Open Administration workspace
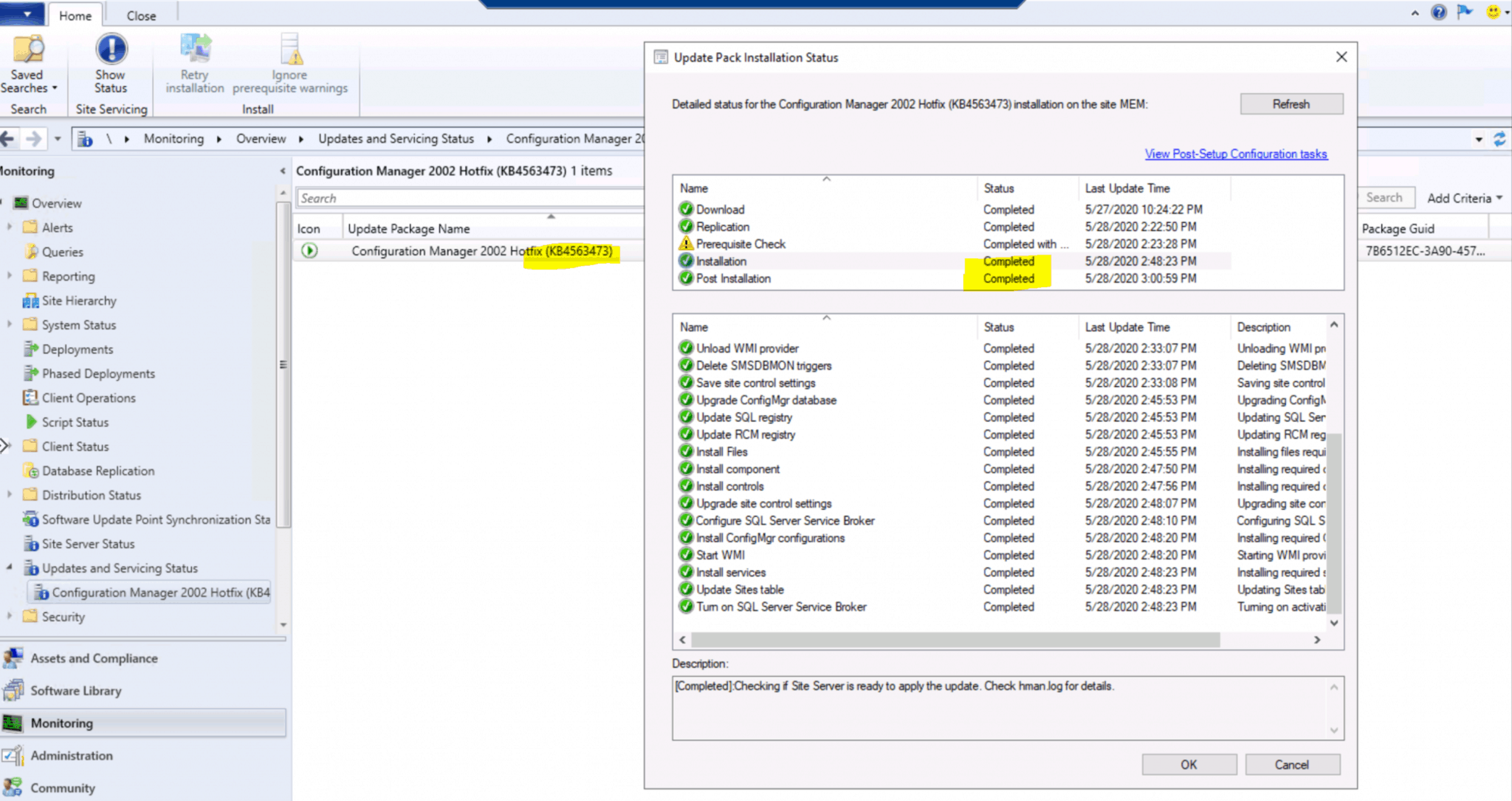1512x801 pixels. [72, 756]
